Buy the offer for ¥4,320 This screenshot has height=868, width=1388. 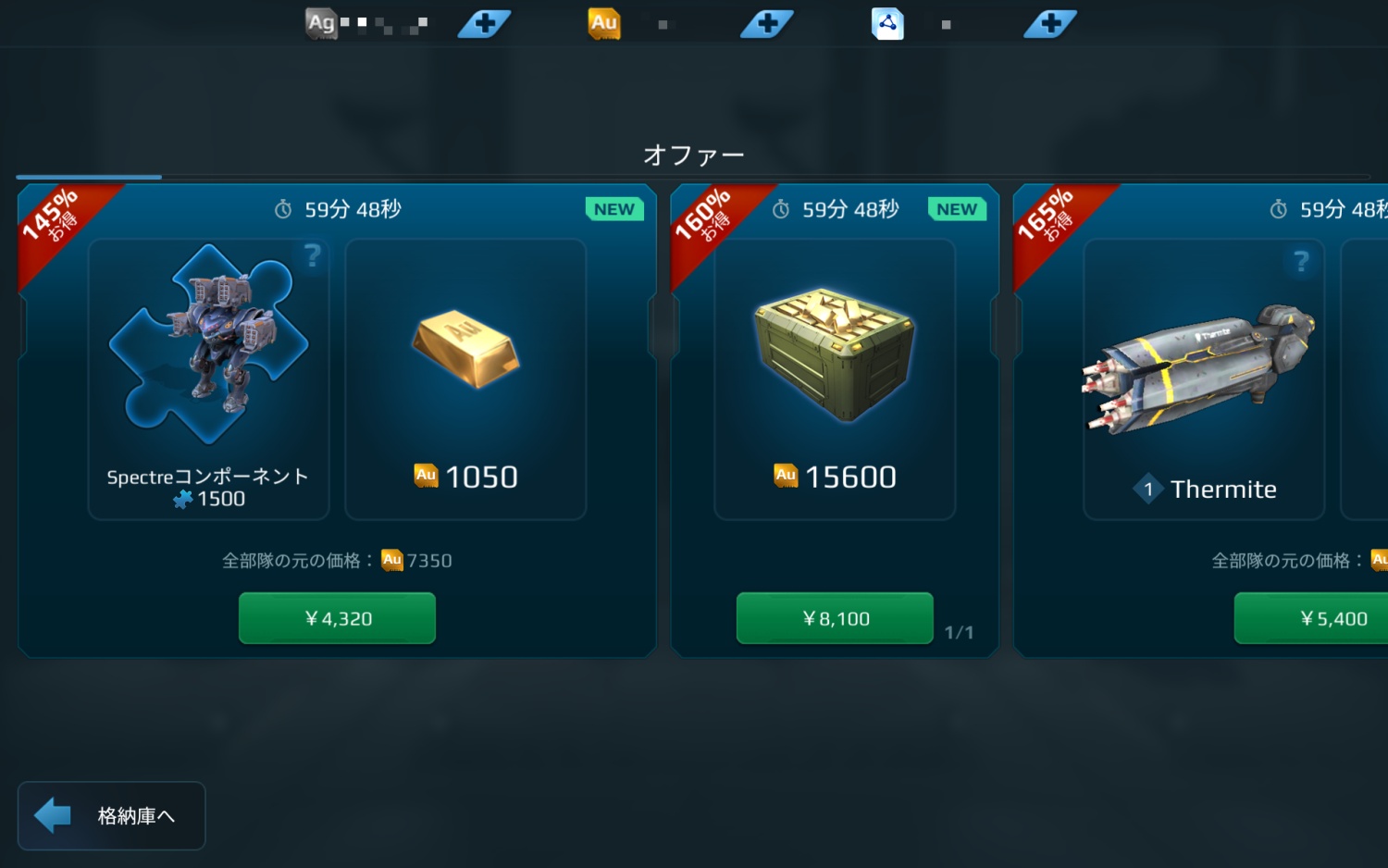tap(337, 618)
